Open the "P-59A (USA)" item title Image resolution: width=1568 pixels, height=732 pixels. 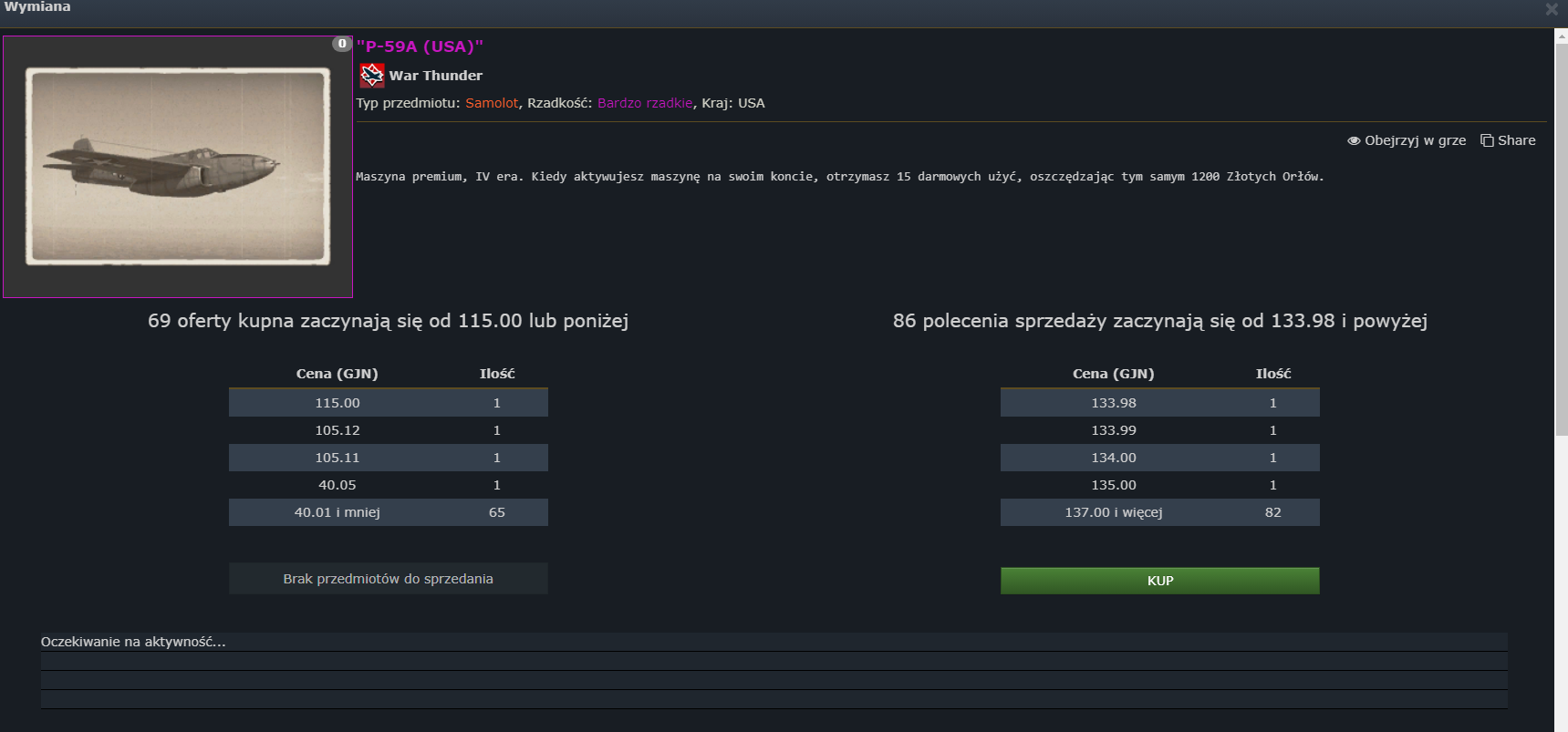[420, 46]
